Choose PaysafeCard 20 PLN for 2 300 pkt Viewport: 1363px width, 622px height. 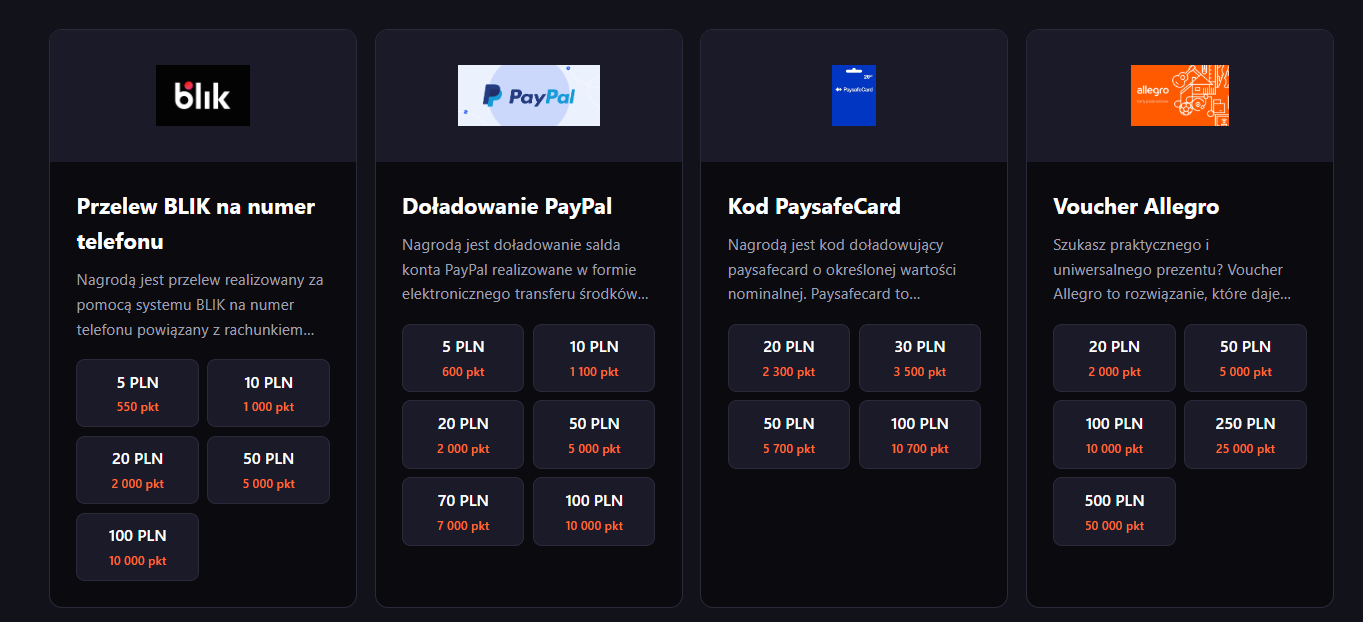[788, 358]
